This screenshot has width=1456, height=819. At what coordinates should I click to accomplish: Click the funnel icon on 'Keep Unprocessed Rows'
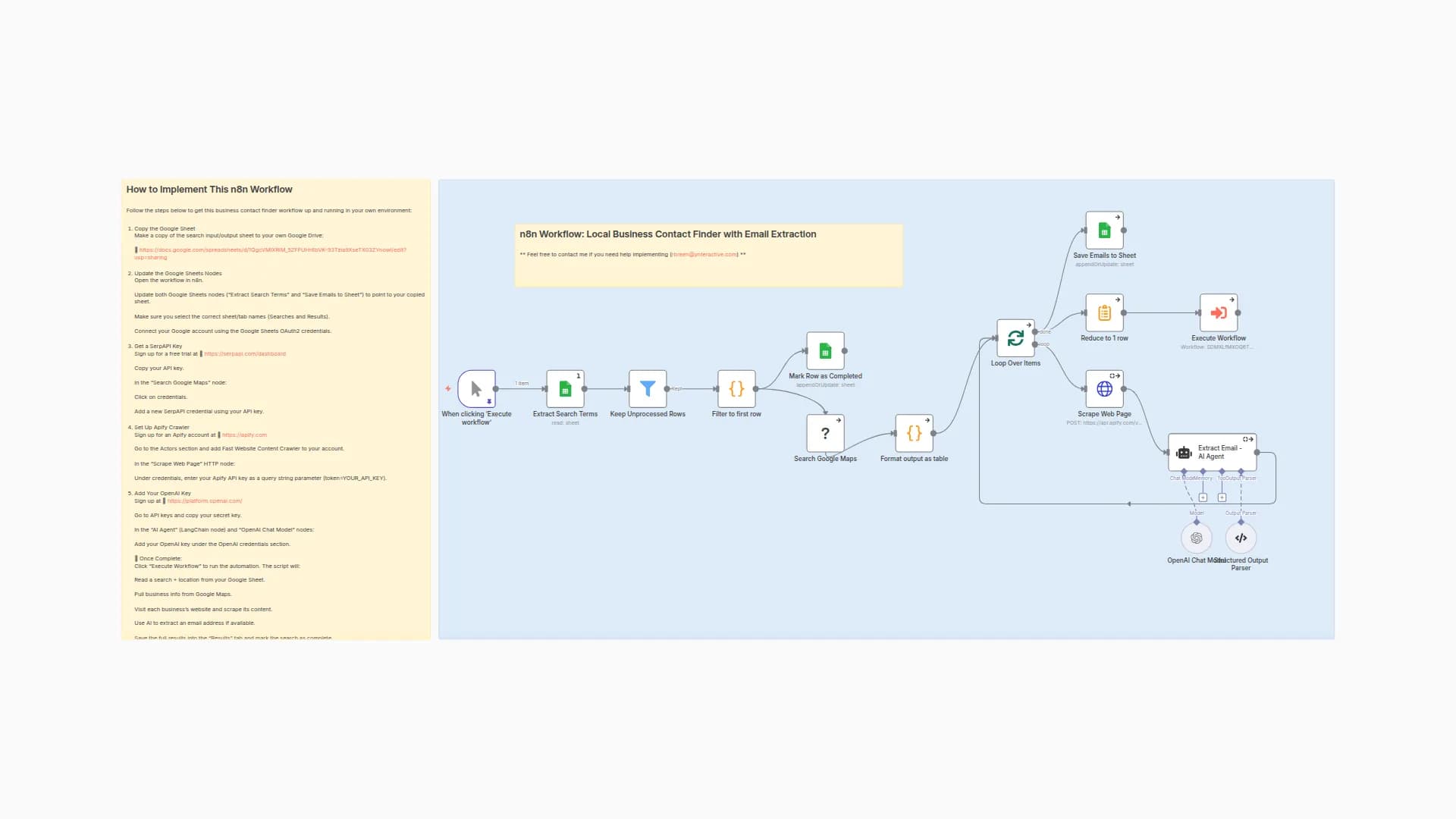(648, 389)
